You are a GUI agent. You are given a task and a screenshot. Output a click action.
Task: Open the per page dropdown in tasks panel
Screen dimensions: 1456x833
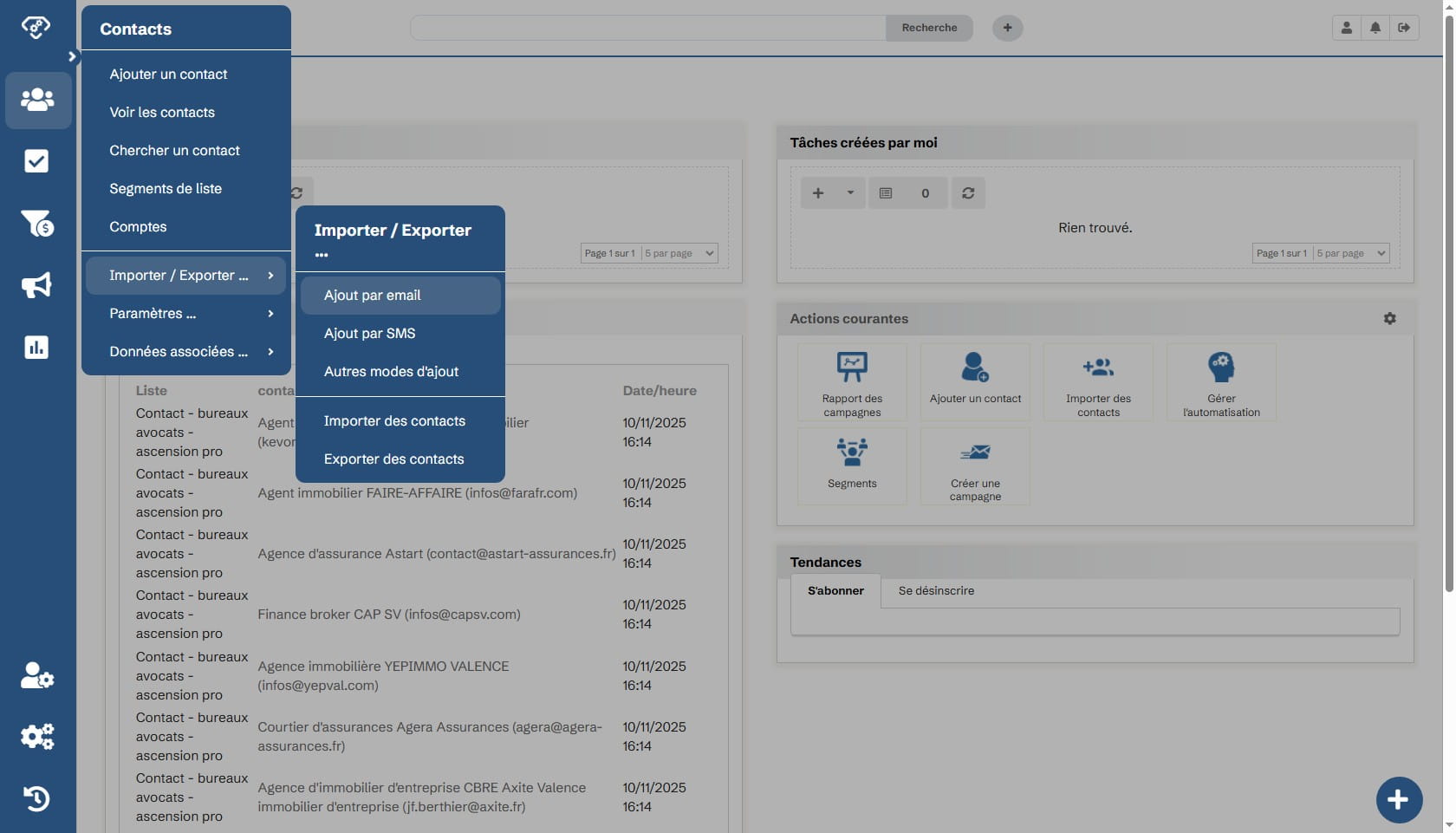[x=1351, y=253]
